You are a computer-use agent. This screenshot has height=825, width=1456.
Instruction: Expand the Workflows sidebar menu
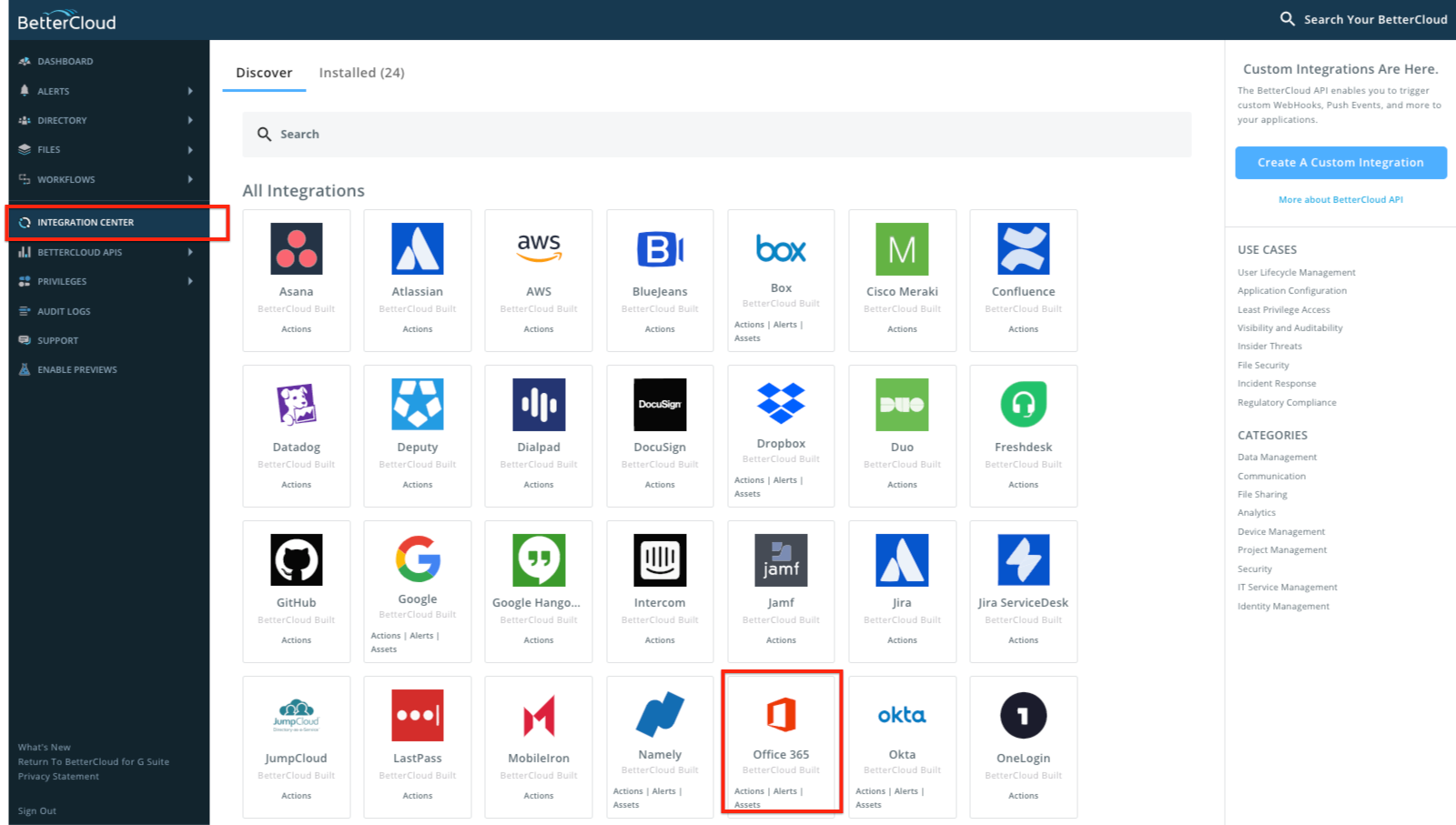pyautogui.click(x=68, y=179)
